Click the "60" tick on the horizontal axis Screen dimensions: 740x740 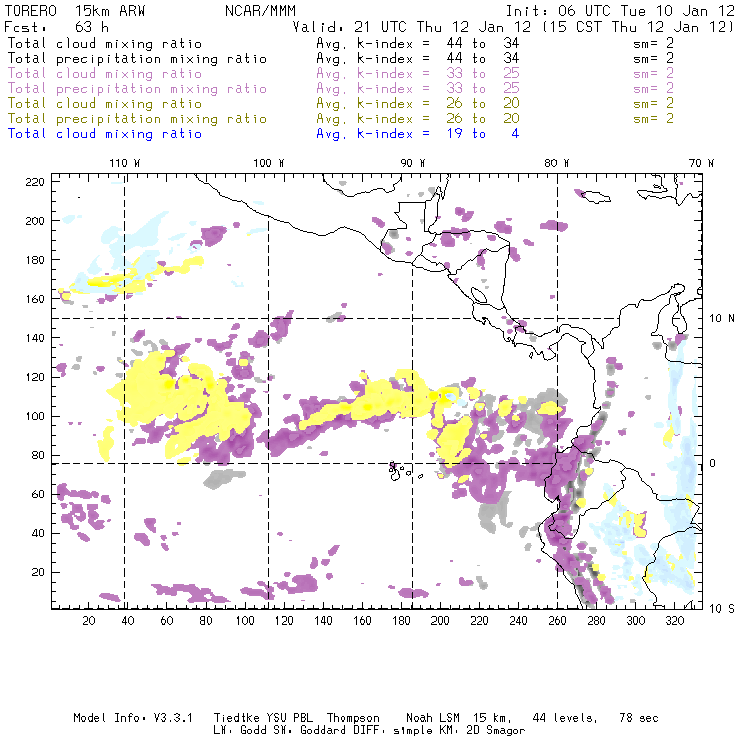tap(167, 621)
